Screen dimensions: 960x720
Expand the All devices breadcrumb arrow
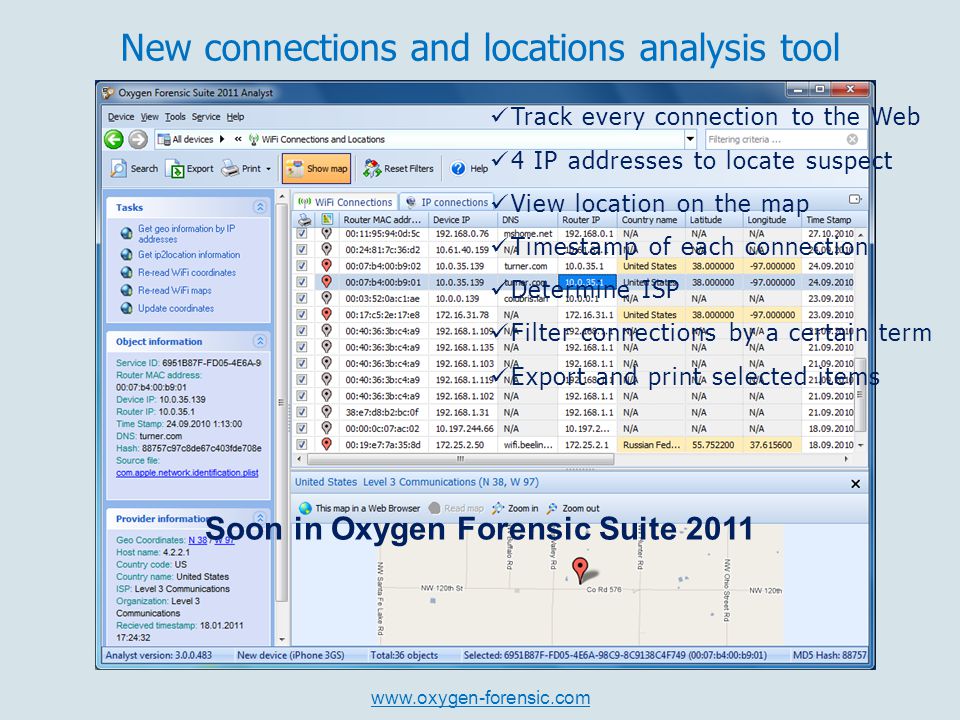pos(222,140)
